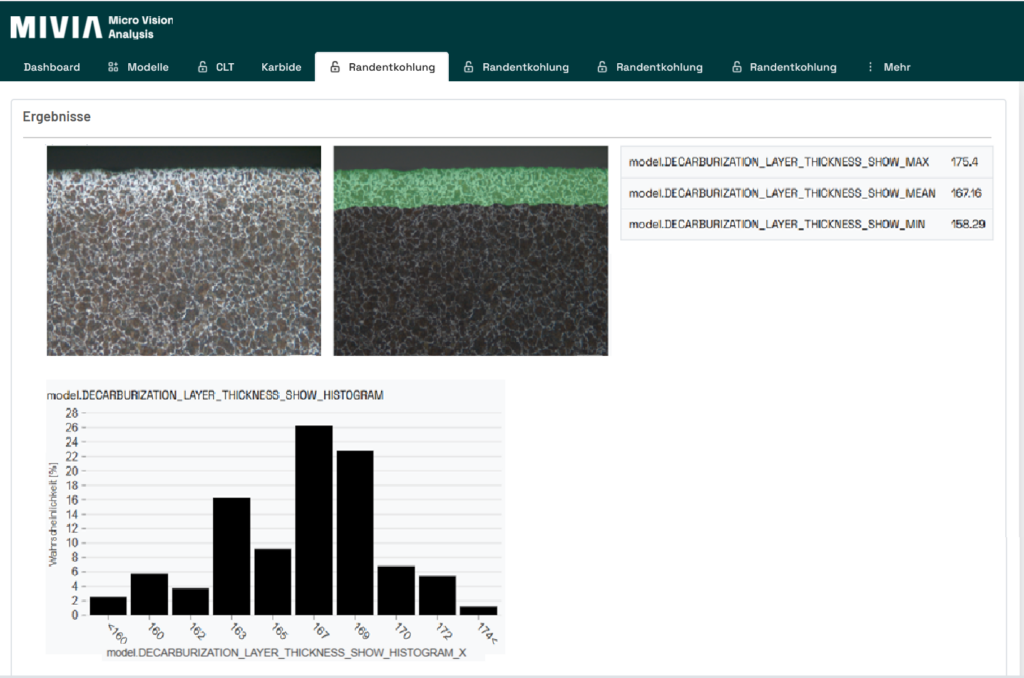
Task: Click the lock icon on the last Randentkohlung tab
Action: 737,67
